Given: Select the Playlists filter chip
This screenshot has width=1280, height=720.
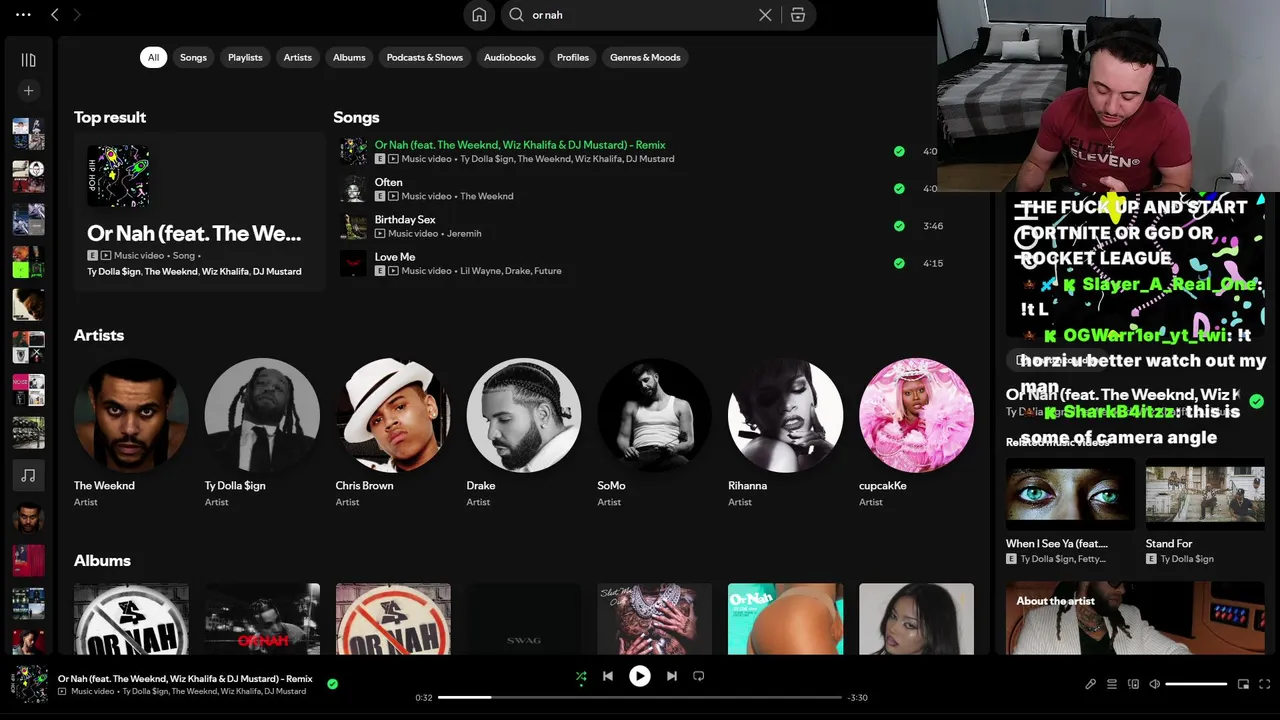Looking at the screenshot, I should 245,57.
